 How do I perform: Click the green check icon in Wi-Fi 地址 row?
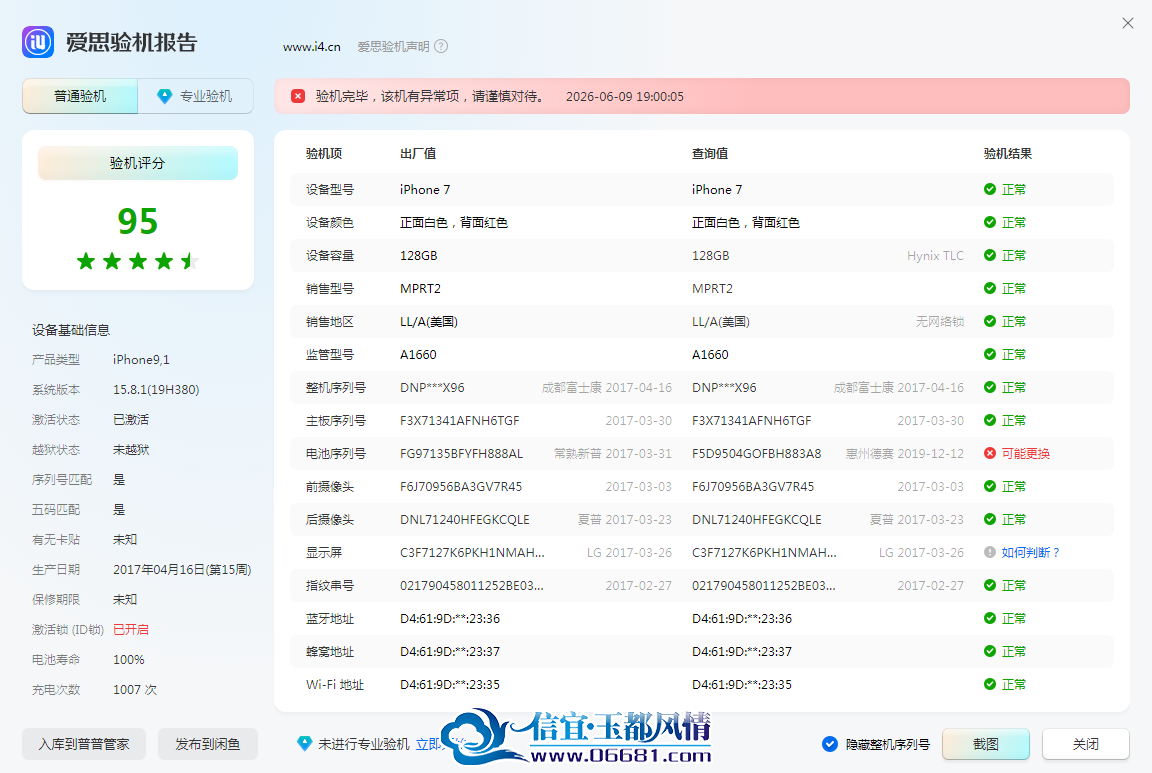[x=990, y=685]
